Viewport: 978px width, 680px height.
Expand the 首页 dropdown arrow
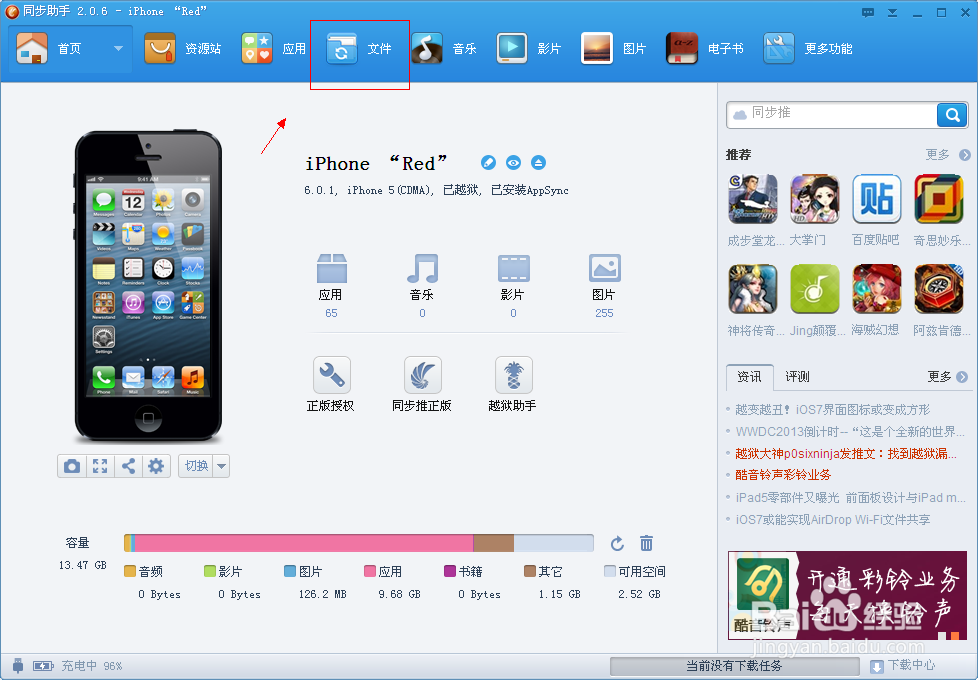click(118, 49)
